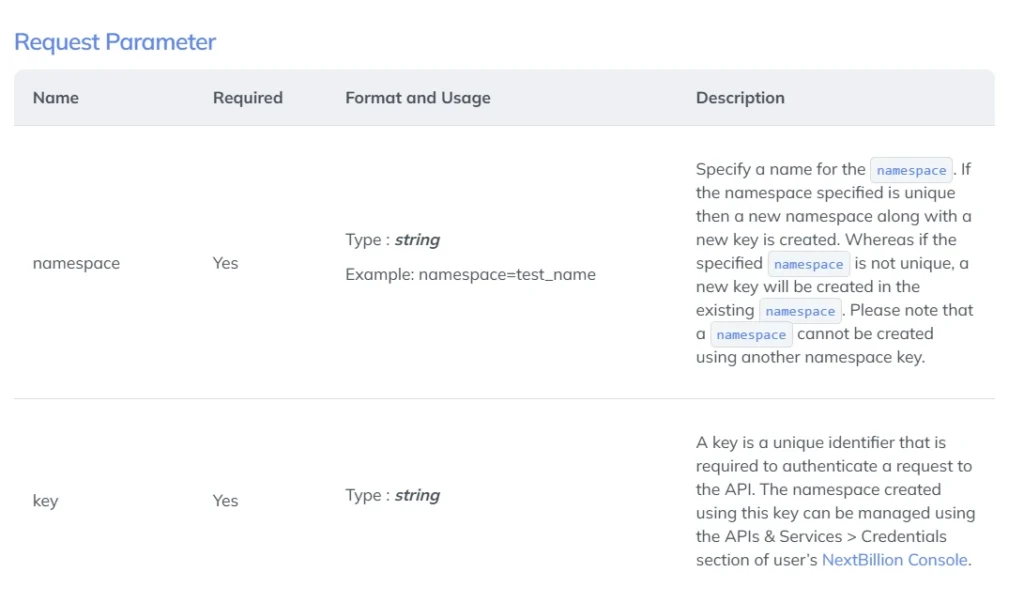
Task: Select the namespace parameter name cell
Action: (x=76, y=263)
